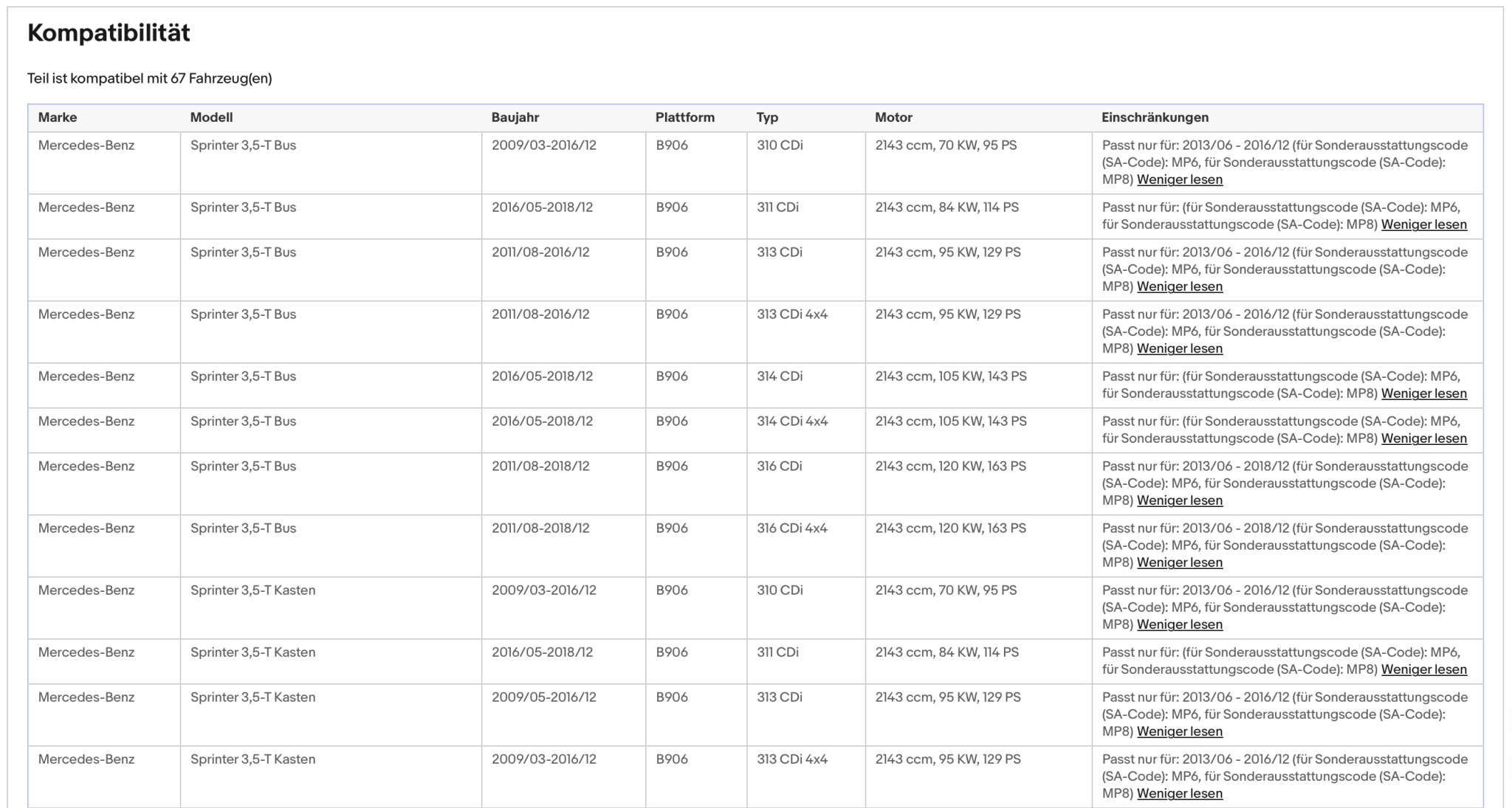Click Weniger lesen for 311 CDi Kasten
Screen dimensions: 1512x808
pos(1423,669)
